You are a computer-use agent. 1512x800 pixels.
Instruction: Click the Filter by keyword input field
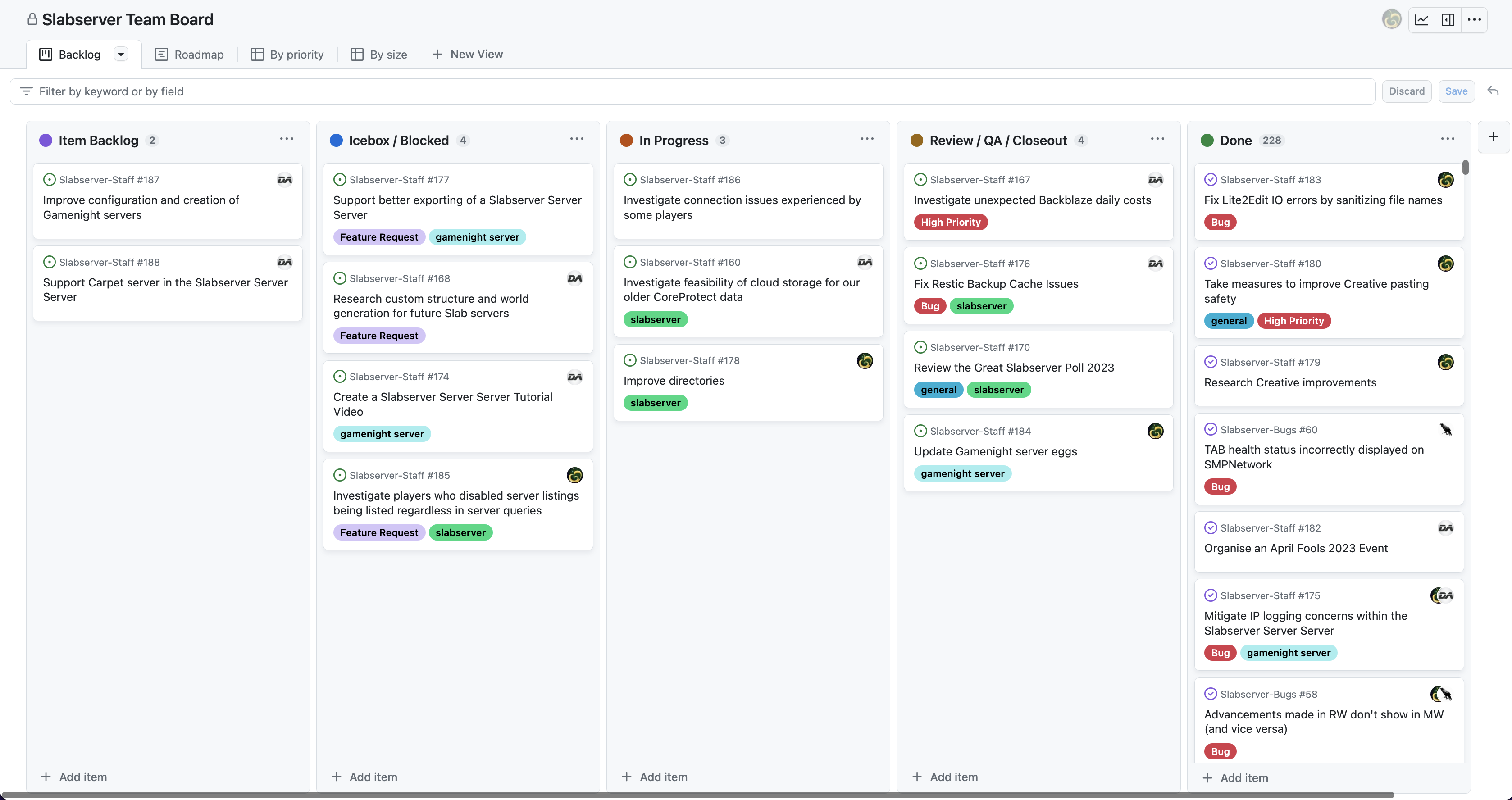point(692,91)
